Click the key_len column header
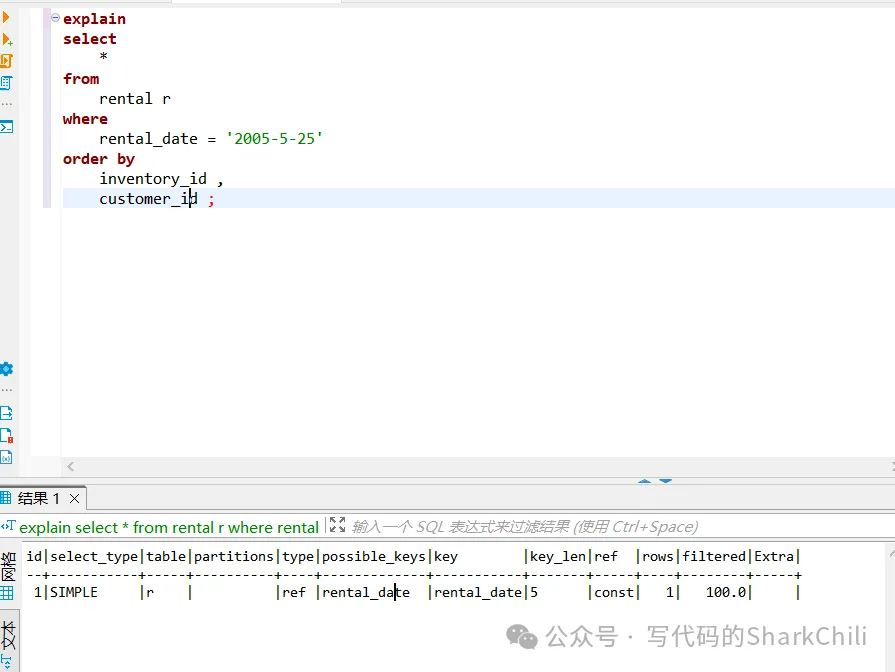The height and width of the screenshot is (672, 895). pyautogui.click(x=557, y=556)
